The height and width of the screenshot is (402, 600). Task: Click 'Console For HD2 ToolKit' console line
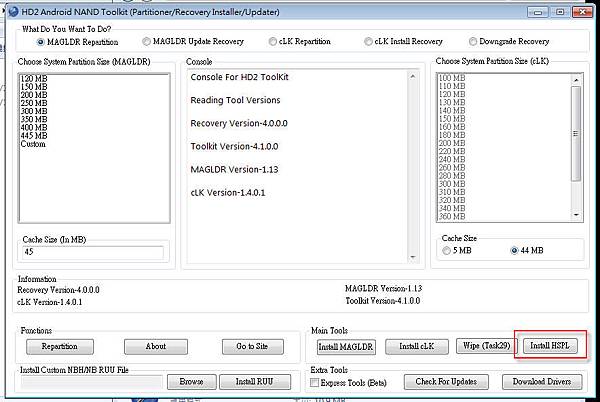pyautogui.click(x=239, y=77)
